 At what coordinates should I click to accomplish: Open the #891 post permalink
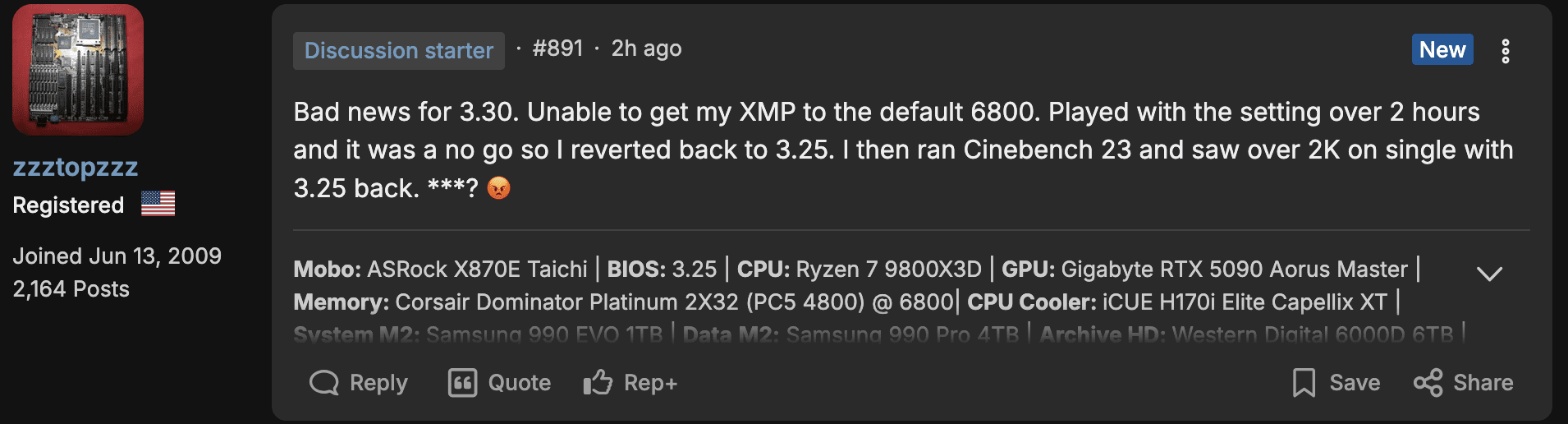click(x=557, y=48)
